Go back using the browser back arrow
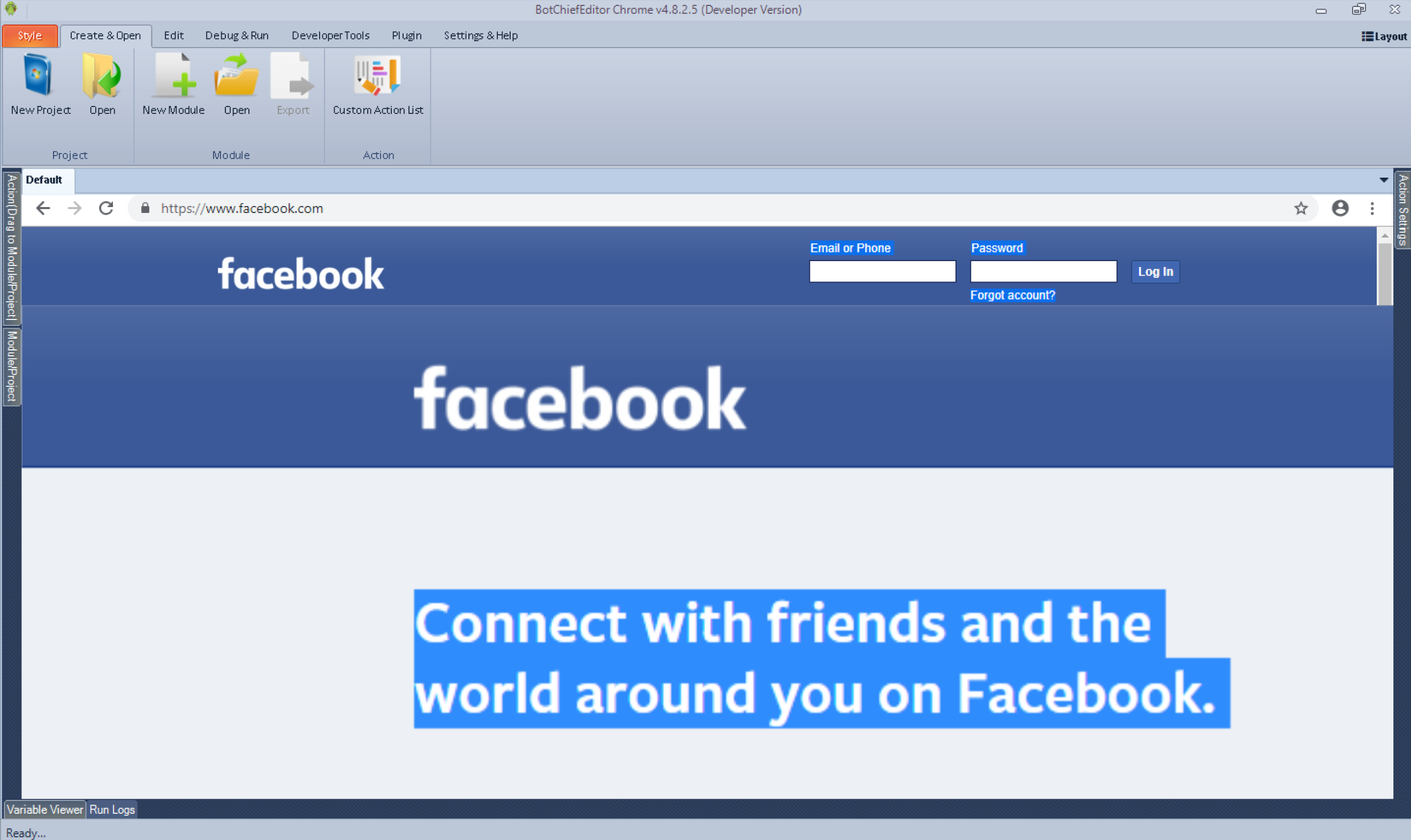This screenshot has height=840, width=1411. point(43,208)
